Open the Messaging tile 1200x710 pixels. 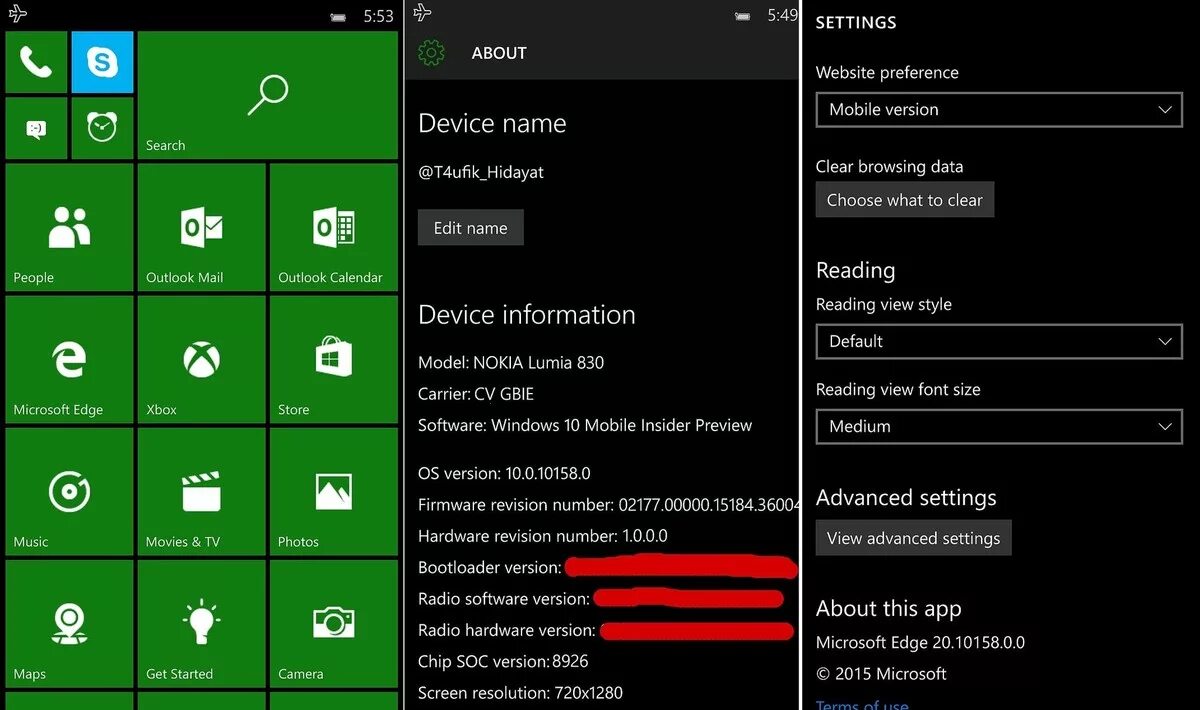[36, 128]
